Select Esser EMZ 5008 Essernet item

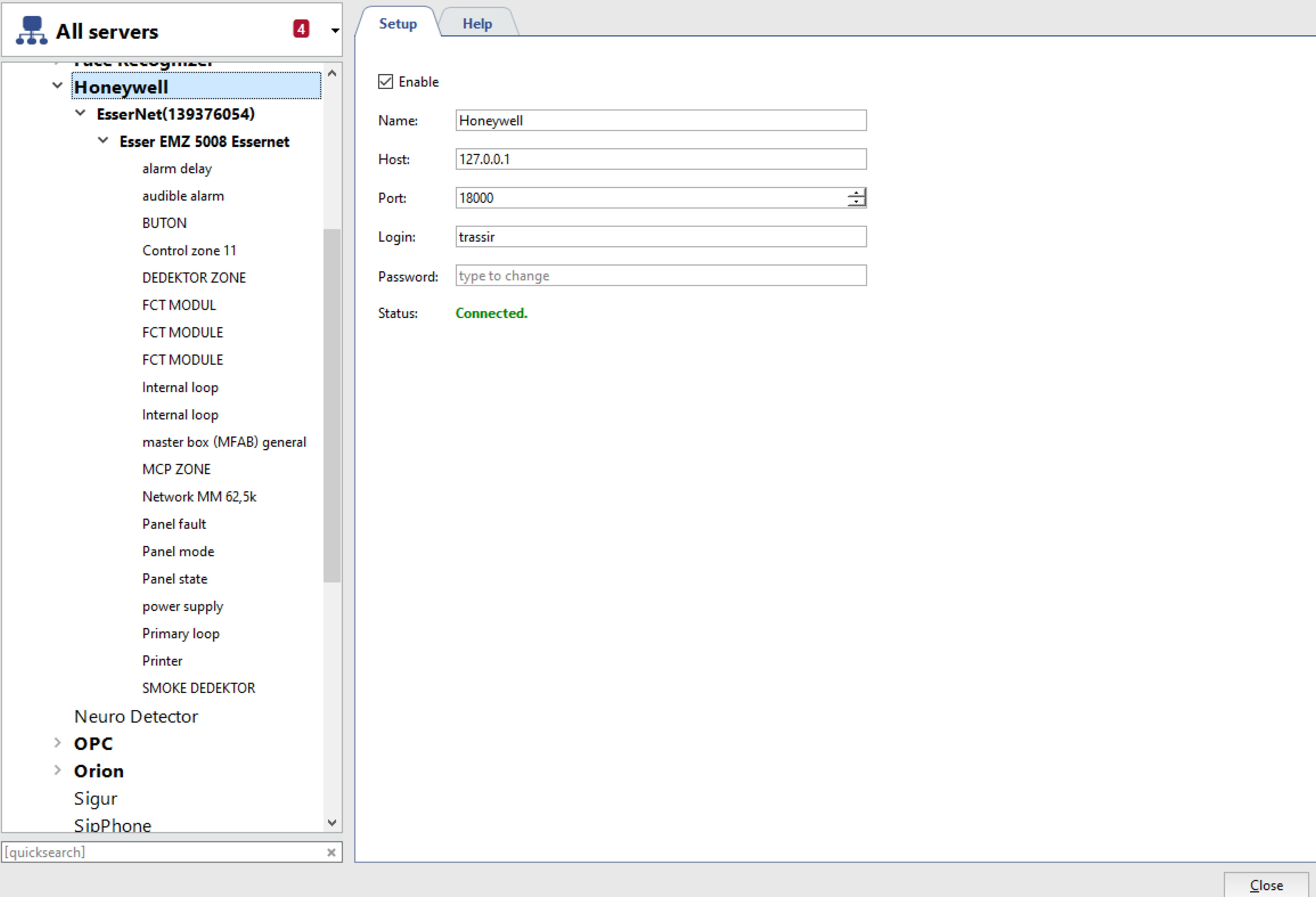[x=205, y=141]
